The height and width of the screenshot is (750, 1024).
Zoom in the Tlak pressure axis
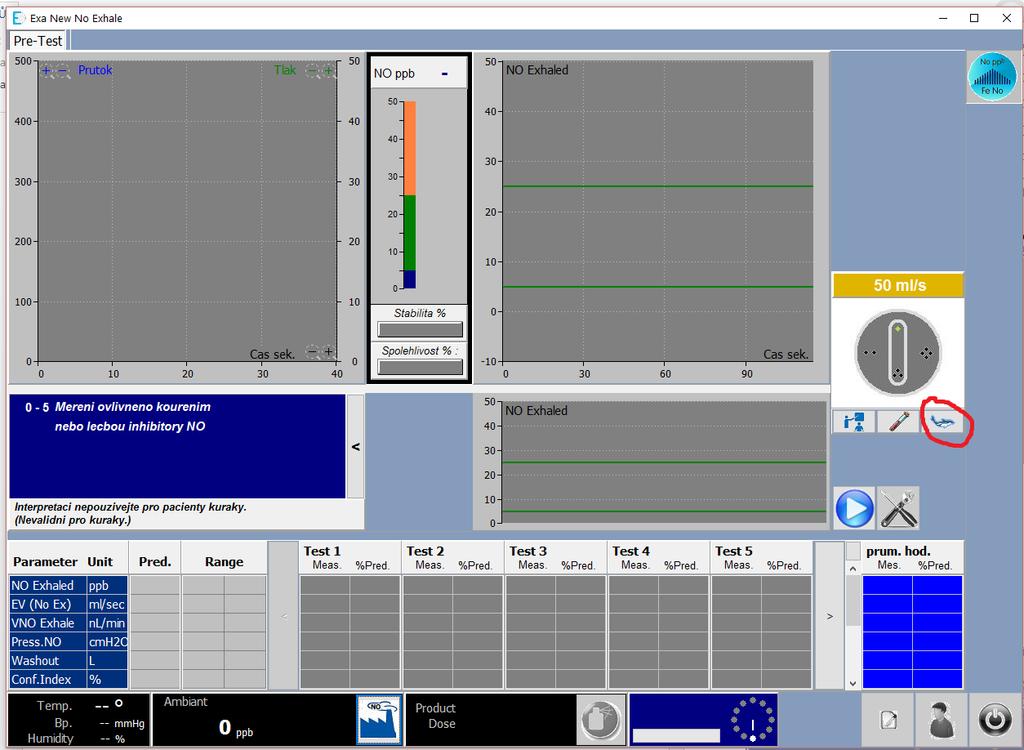point(328,71)
